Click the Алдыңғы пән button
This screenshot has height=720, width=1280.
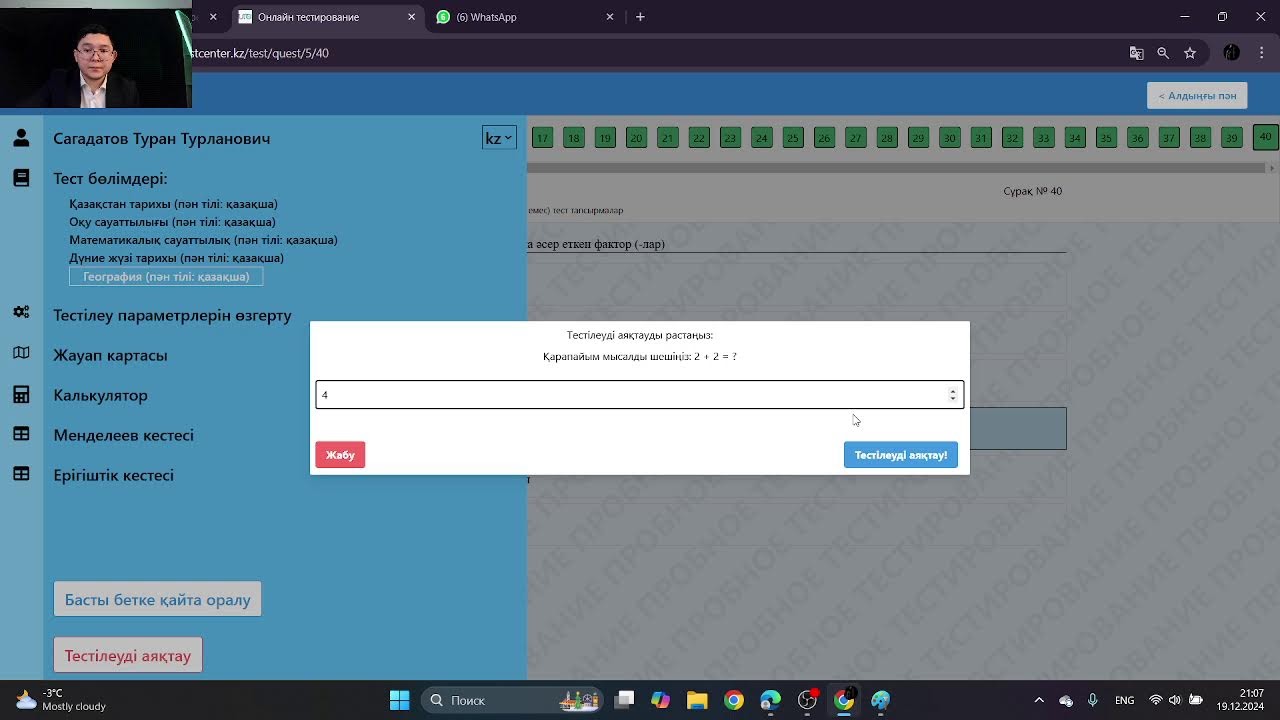point(1197,96)
